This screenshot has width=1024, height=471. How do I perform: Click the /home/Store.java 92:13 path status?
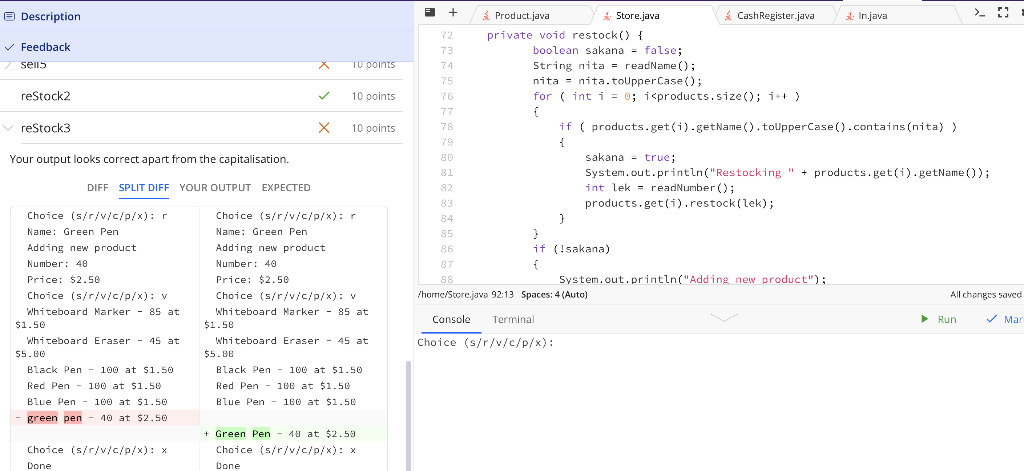[466, 295]
